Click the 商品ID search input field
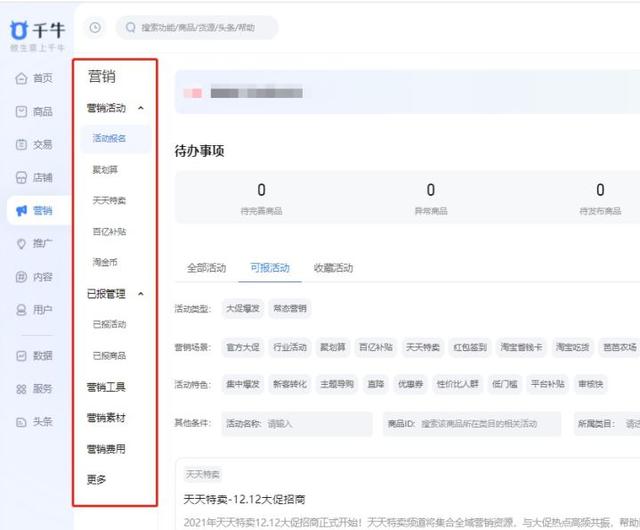This screenshot has width=640, height=530. click(472, 424)
